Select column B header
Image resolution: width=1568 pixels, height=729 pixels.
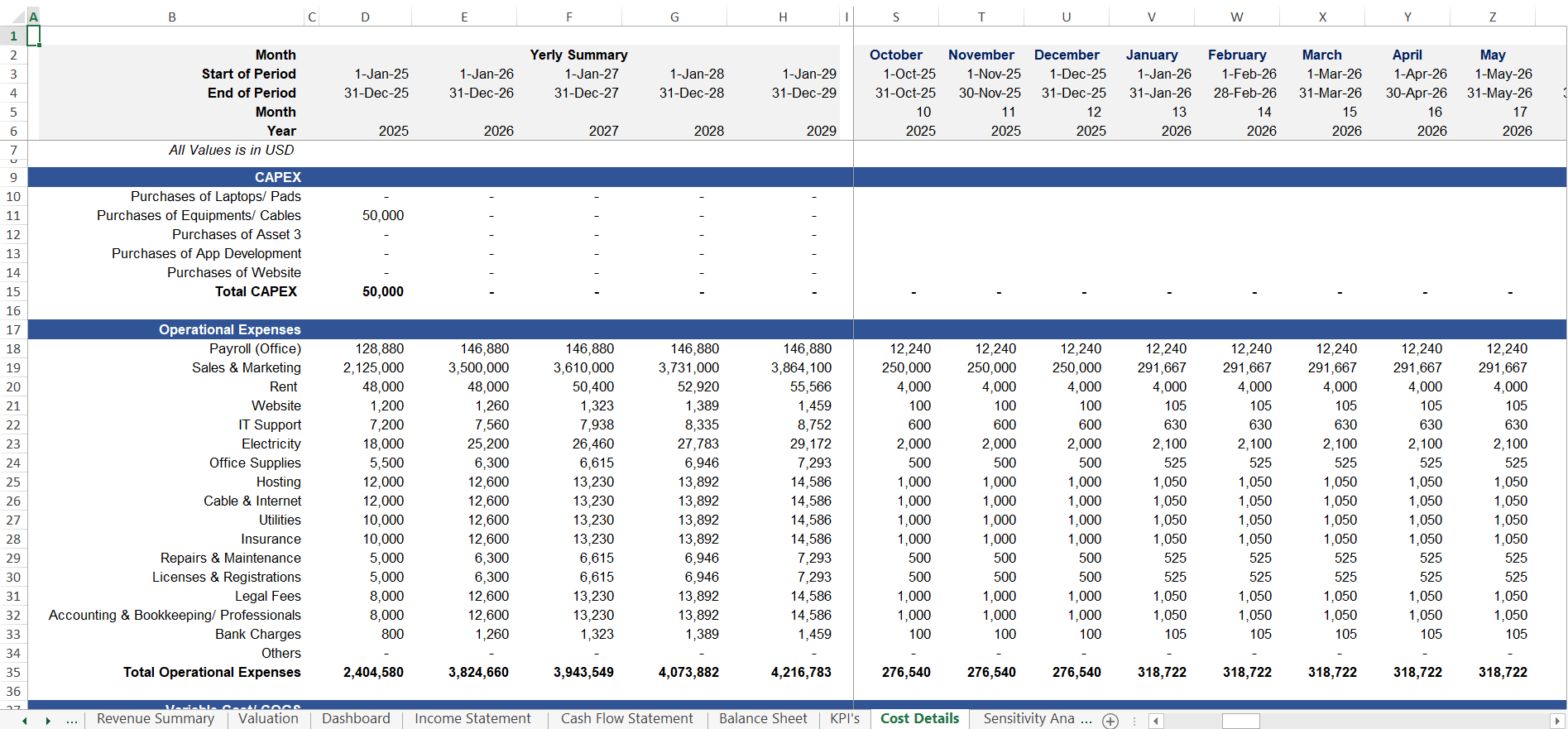click(172, 17)
